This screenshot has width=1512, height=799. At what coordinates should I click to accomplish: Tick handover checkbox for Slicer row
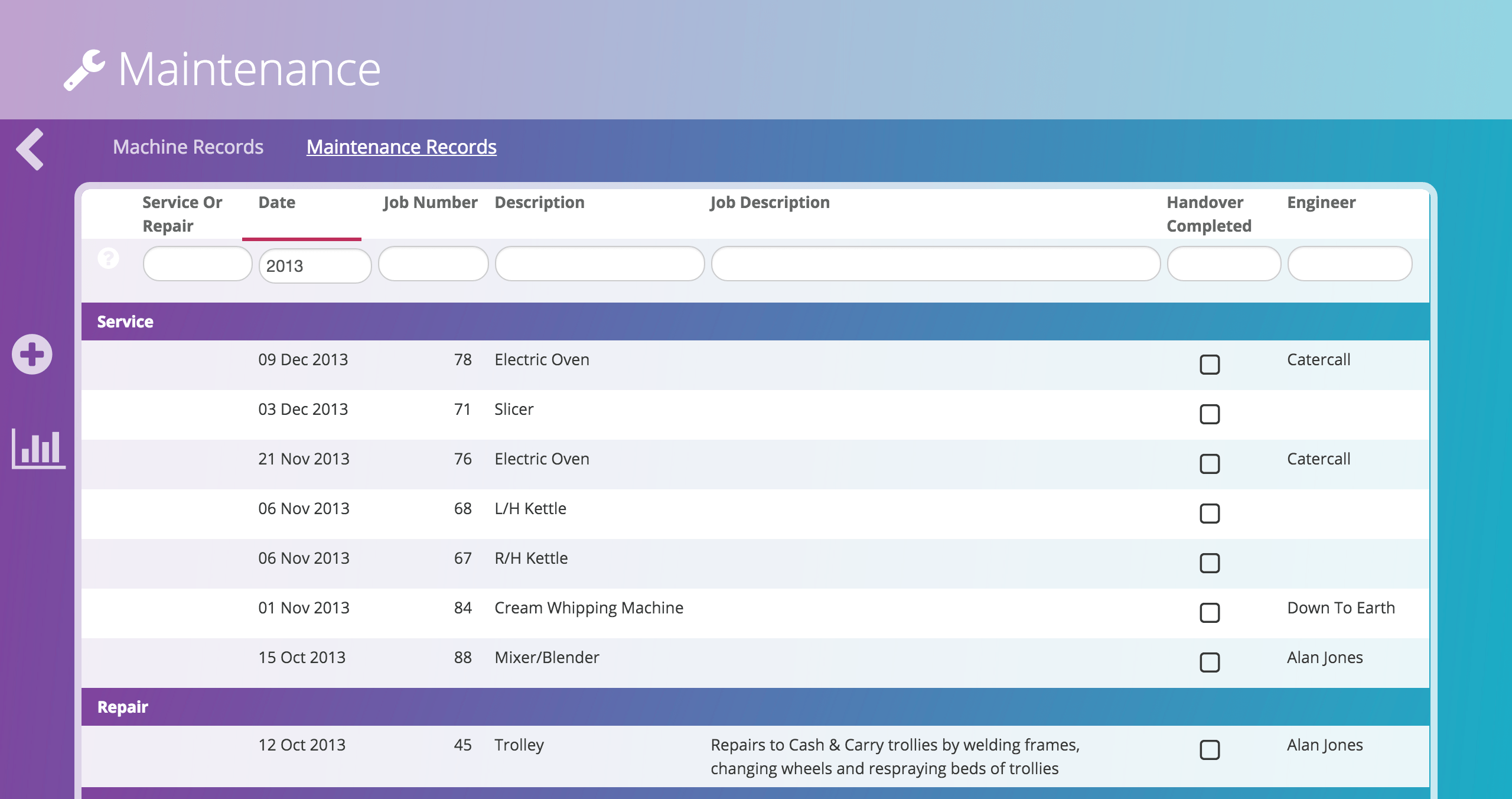click(x=1209, y=414)
